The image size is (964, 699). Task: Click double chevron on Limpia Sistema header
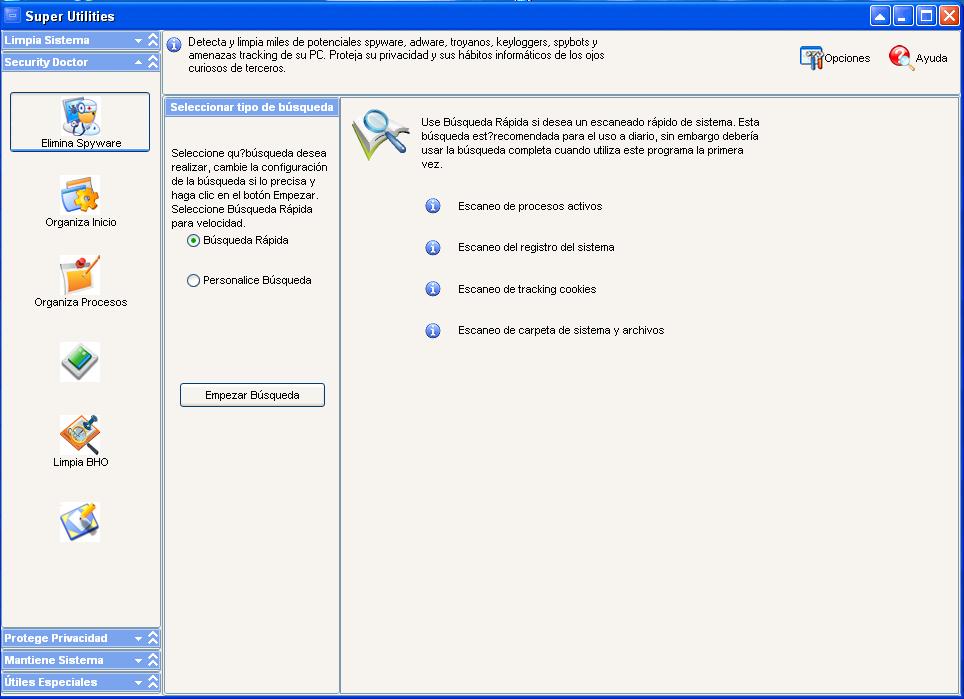coord(152,41)
